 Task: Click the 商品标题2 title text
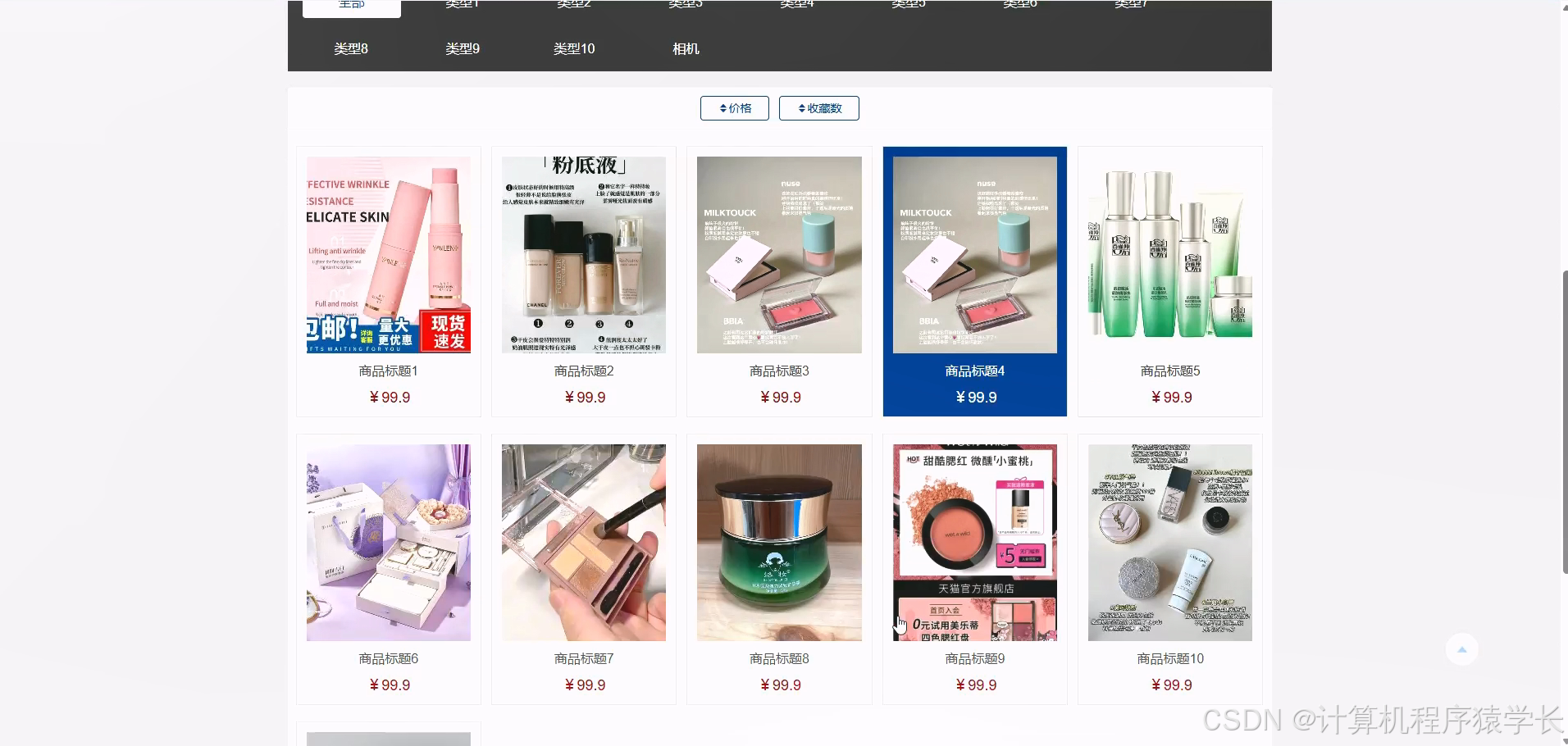pos(584,371)
